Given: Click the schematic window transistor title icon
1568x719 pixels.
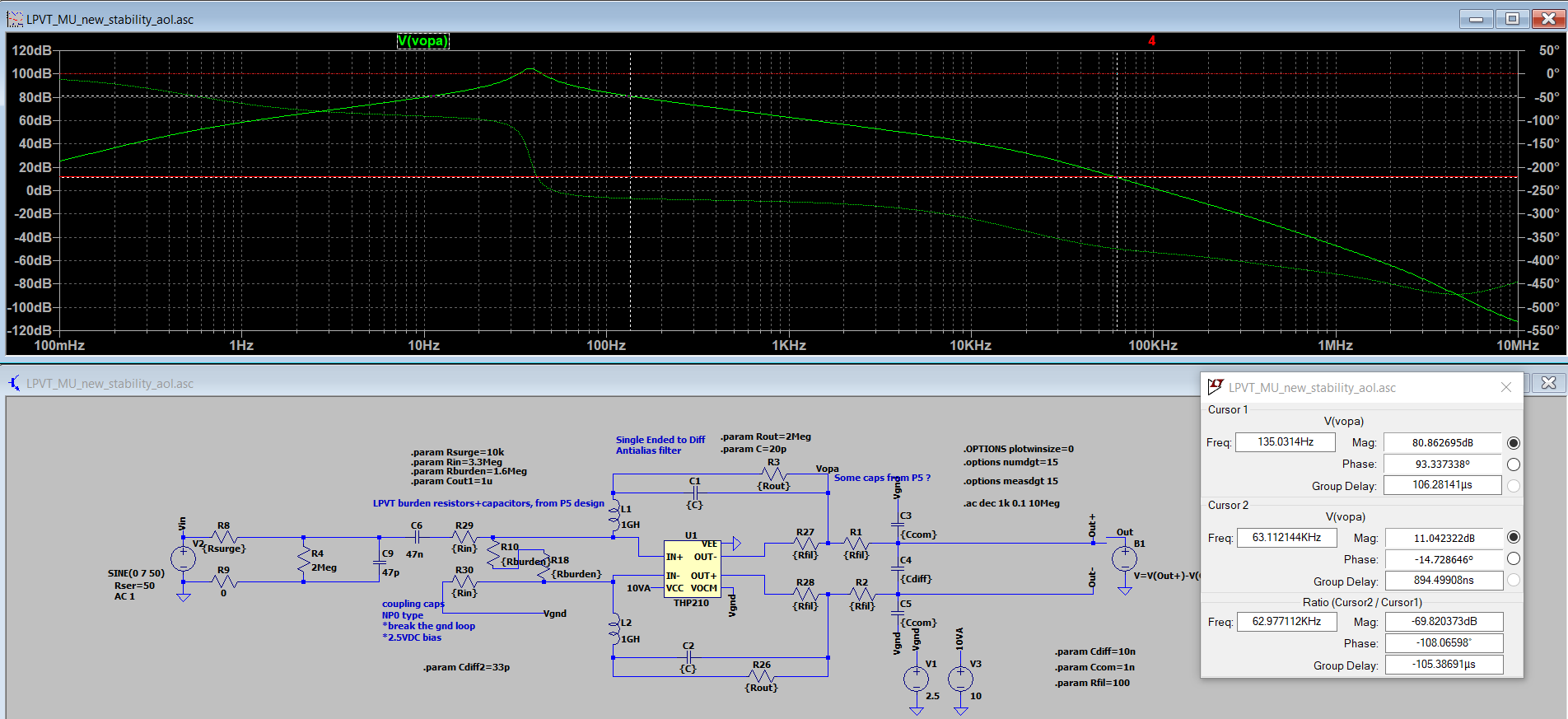Looking at the screenshot, I should click(15, 383).
